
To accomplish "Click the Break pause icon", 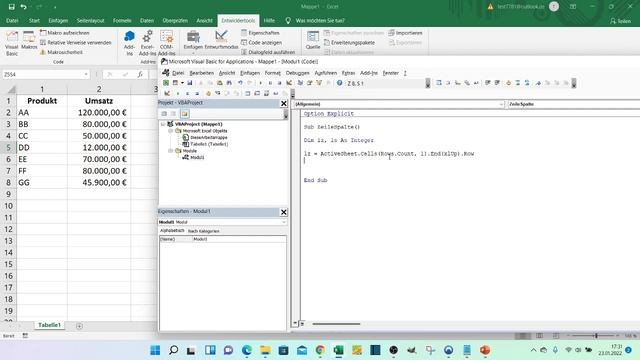I will click(270, 83).
